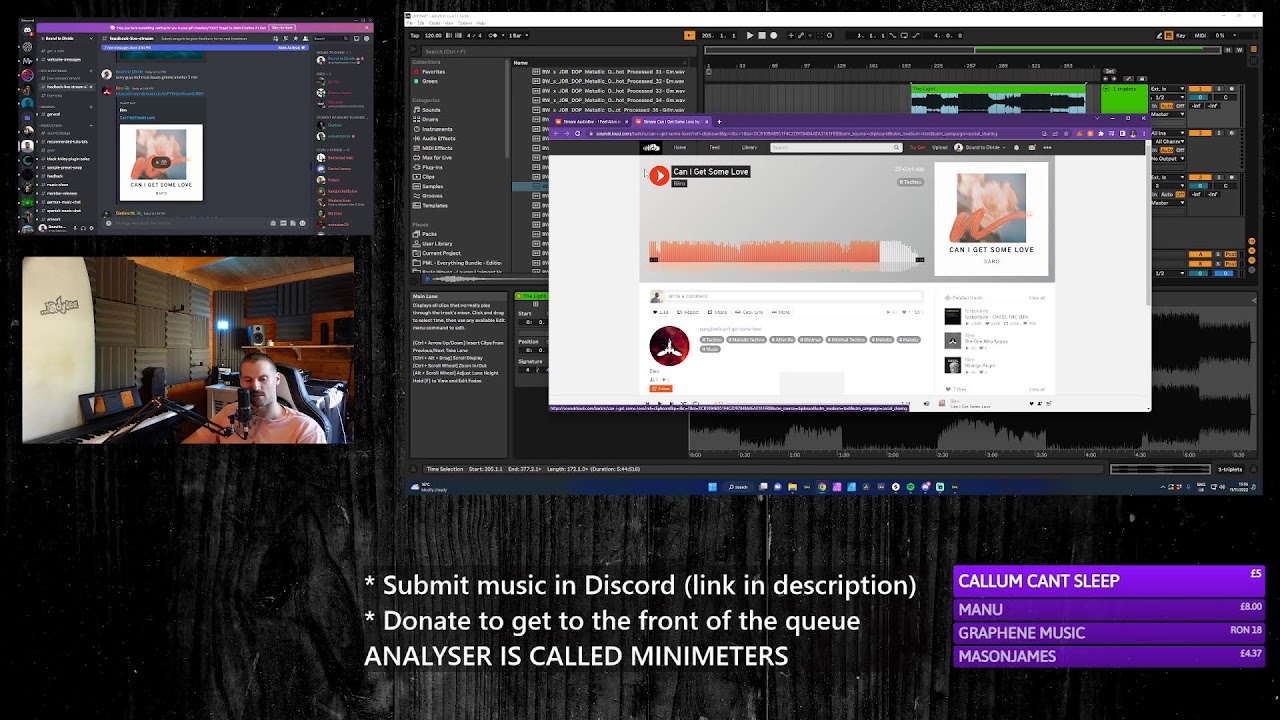Switch to Stream AudioBar browser tab
Screen dimensions: 1280x720
click(x=591, y=122)
